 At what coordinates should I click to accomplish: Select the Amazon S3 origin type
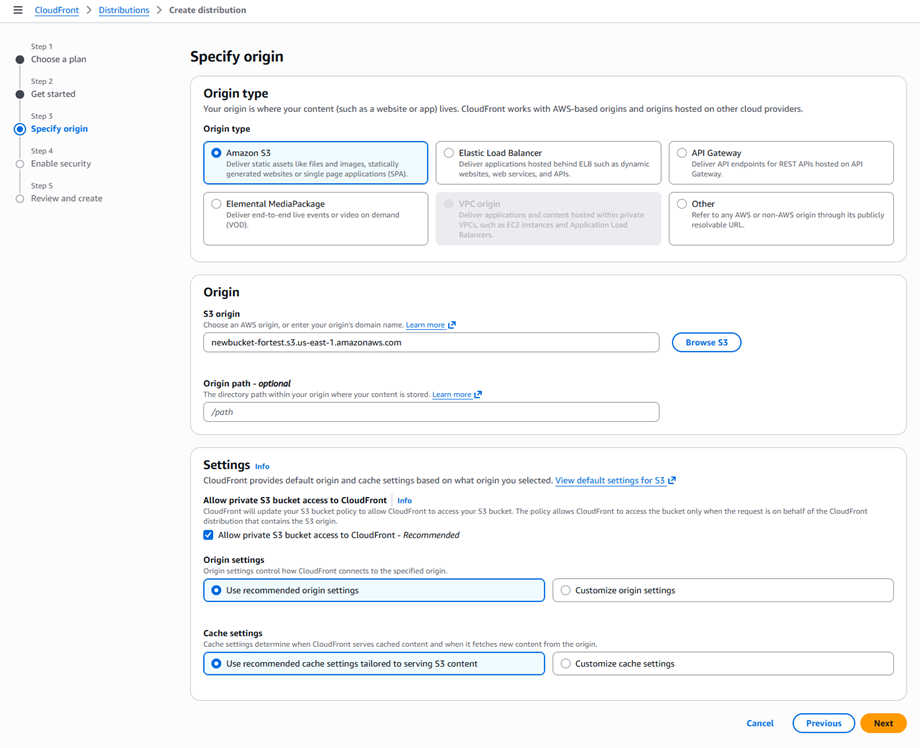(x=216, y=153)
